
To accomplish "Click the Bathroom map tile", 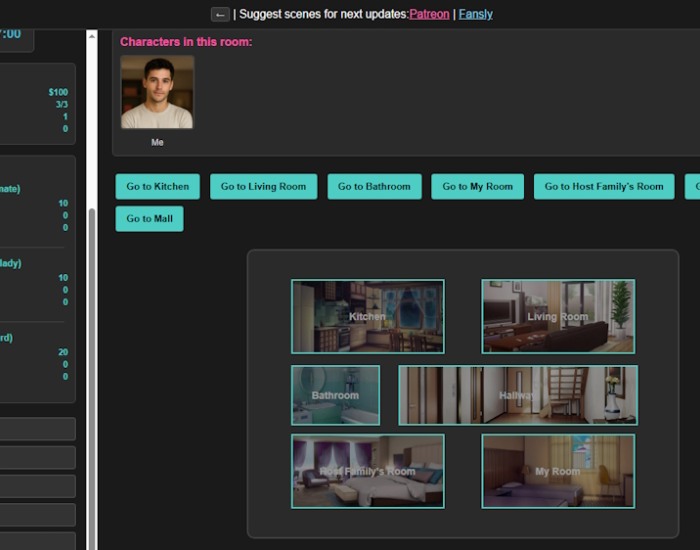I will tap(335, 395).
